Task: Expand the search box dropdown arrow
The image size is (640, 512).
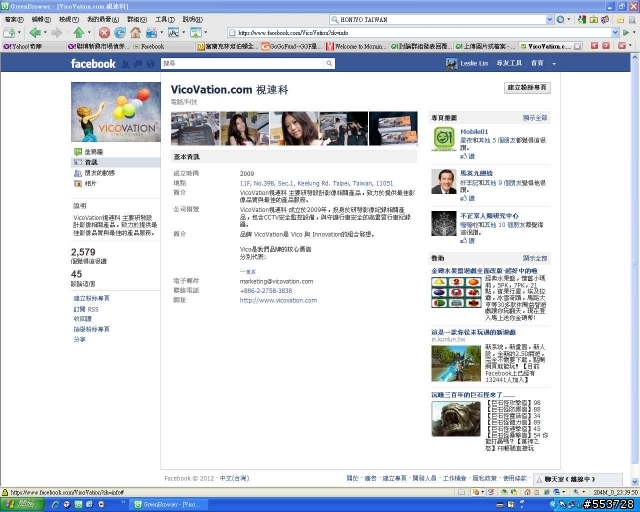Action: [549, 19]
